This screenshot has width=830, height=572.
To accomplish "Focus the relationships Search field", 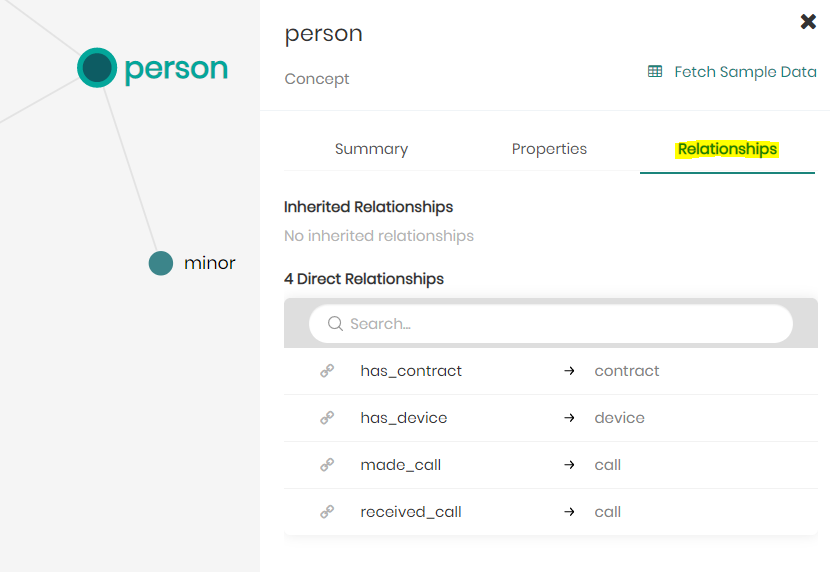I will pyautogui.click(x=560, y=324).
